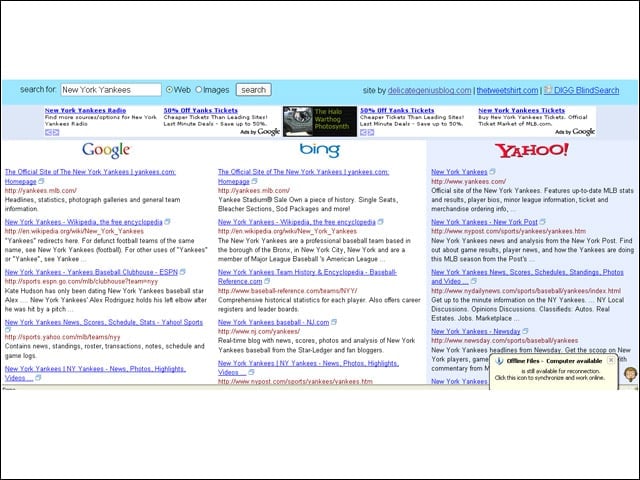The height and width of the screenshot is (480, 640).
Task: Open the DIGG BlindSearch link
Action: pyautogui.click(x=587, y=90)
